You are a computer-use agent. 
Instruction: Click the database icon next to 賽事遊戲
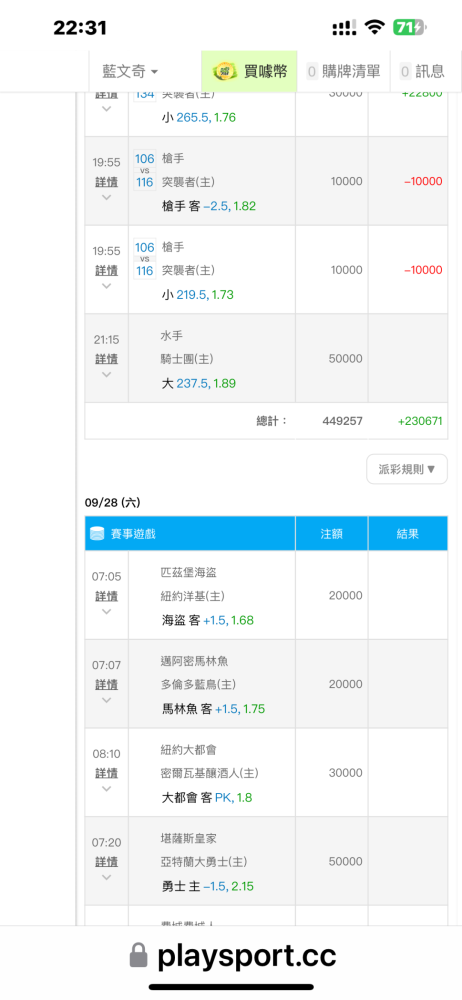click(96, 534)
